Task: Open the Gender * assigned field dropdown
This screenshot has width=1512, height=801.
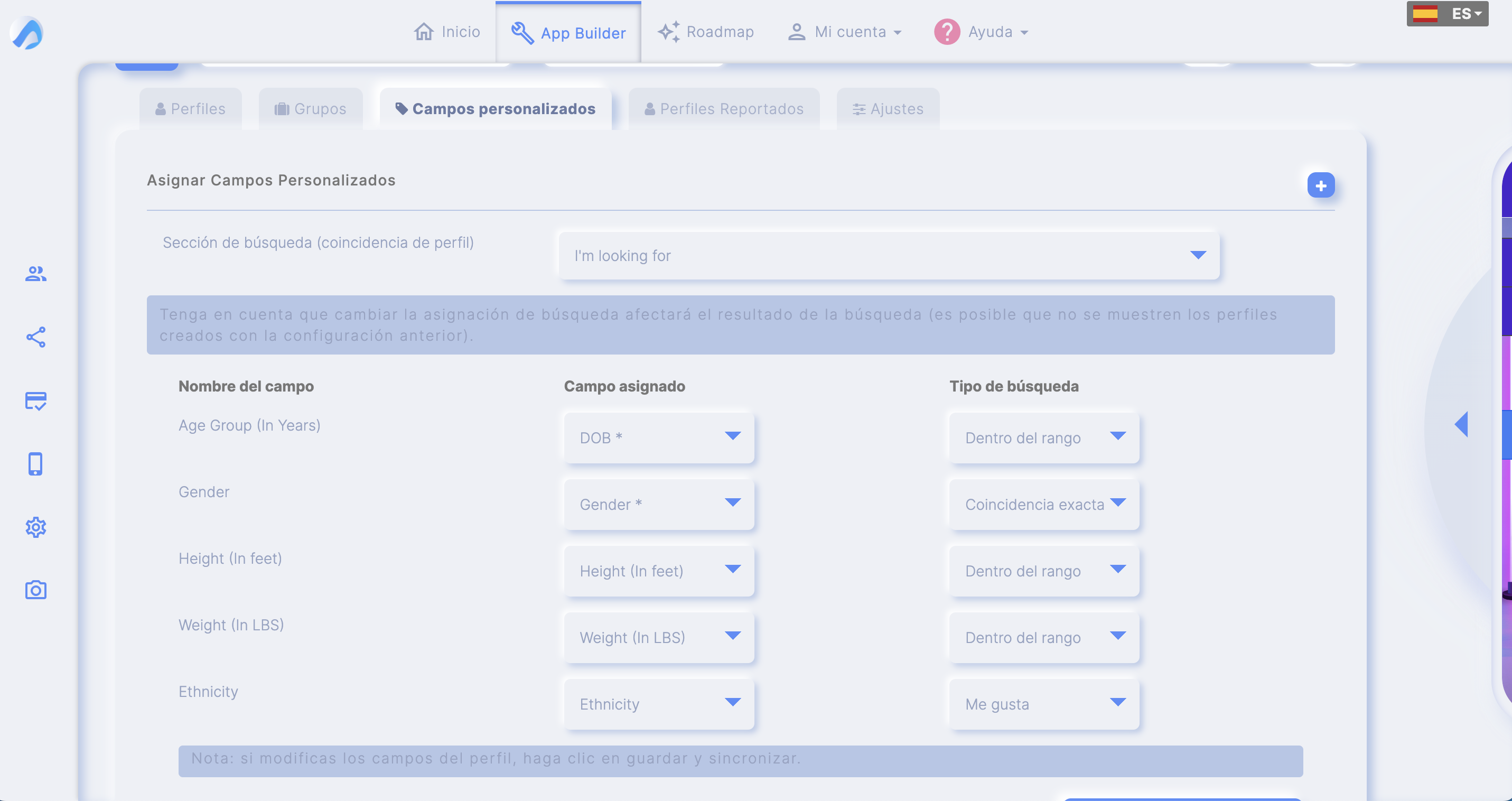Action: pyautogui.click(x=659, y=505)
